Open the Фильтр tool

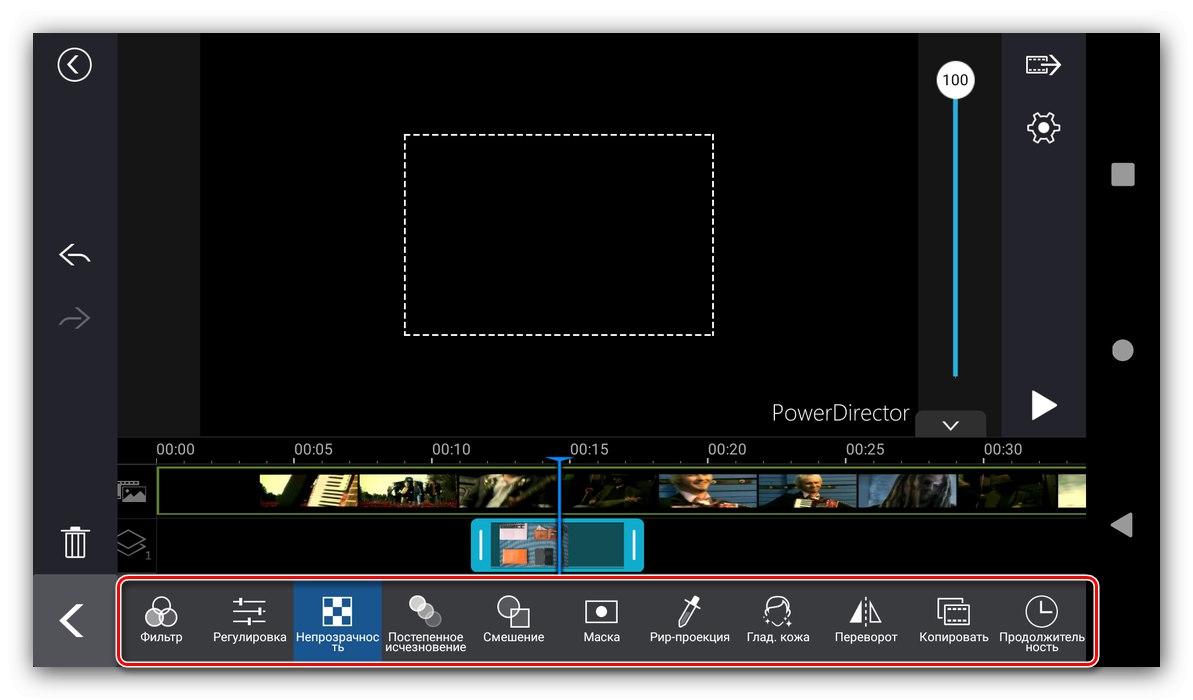coord(161,620)
